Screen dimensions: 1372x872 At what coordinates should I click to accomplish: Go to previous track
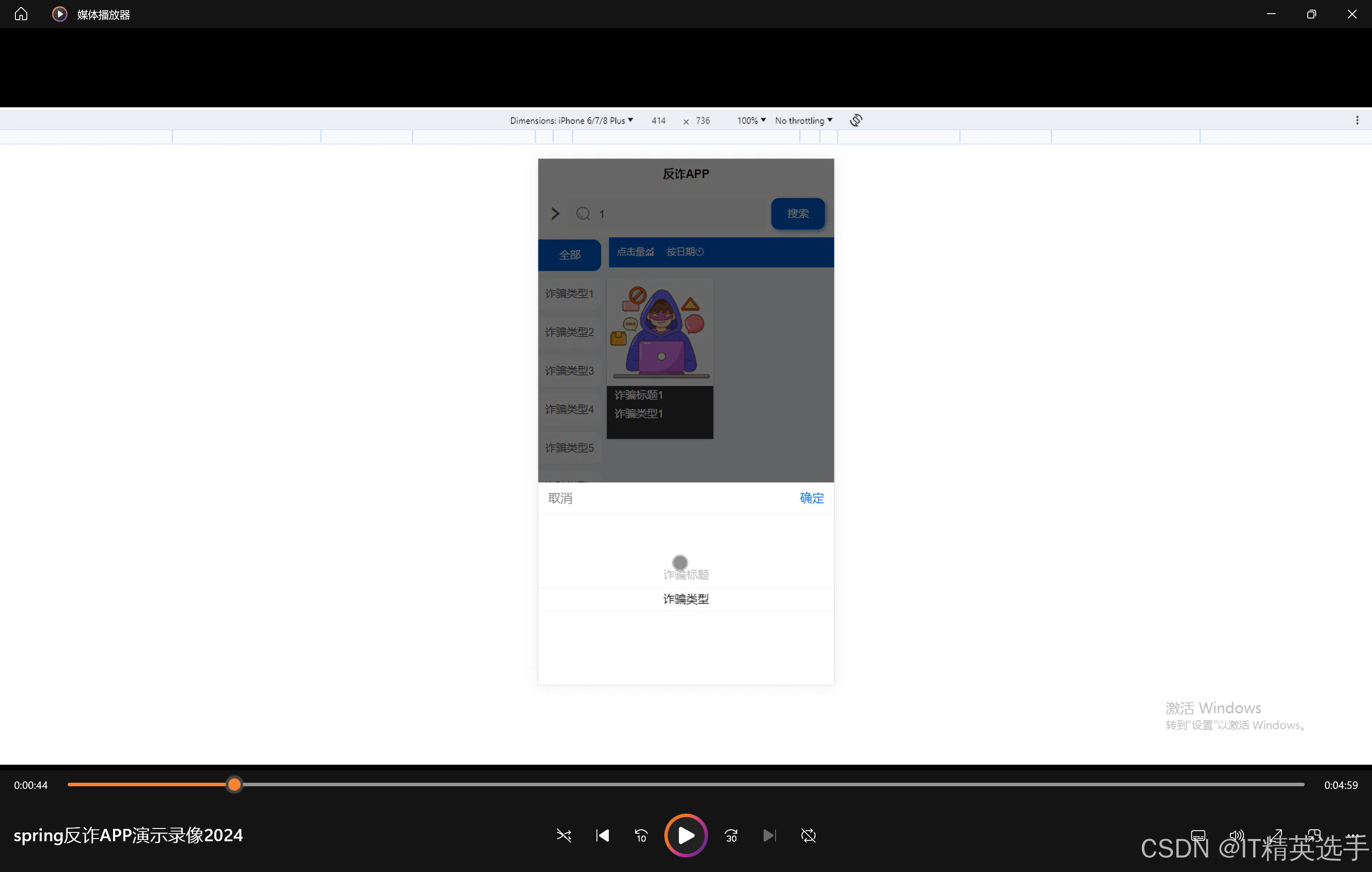pos(602,836)
